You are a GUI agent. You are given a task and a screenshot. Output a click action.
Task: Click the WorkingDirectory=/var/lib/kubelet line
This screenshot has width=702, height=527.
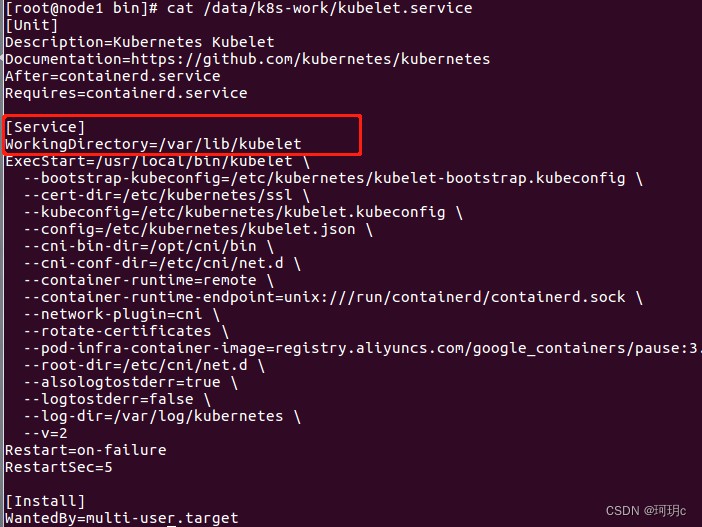click(x=153, y=144)
